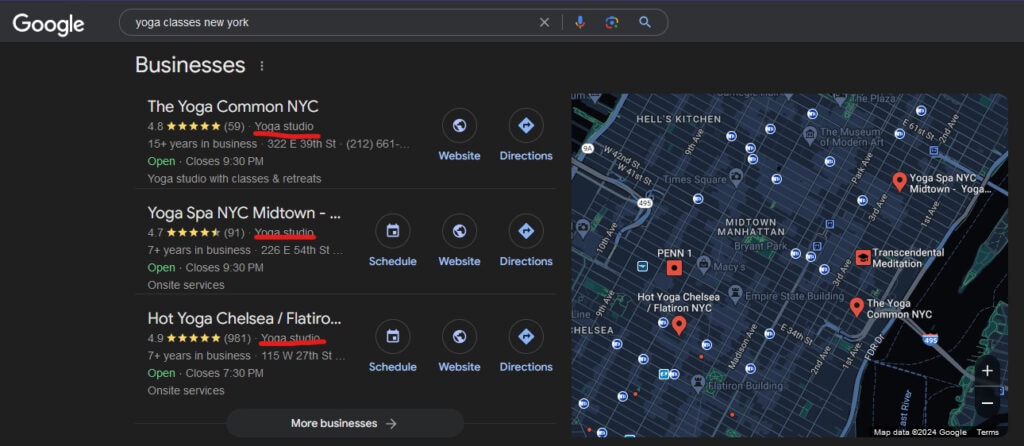The image size is (1024, 446).
Task: Open Hot Yoga Chelsea schedule calendar icon
Action: click(392, 337)
